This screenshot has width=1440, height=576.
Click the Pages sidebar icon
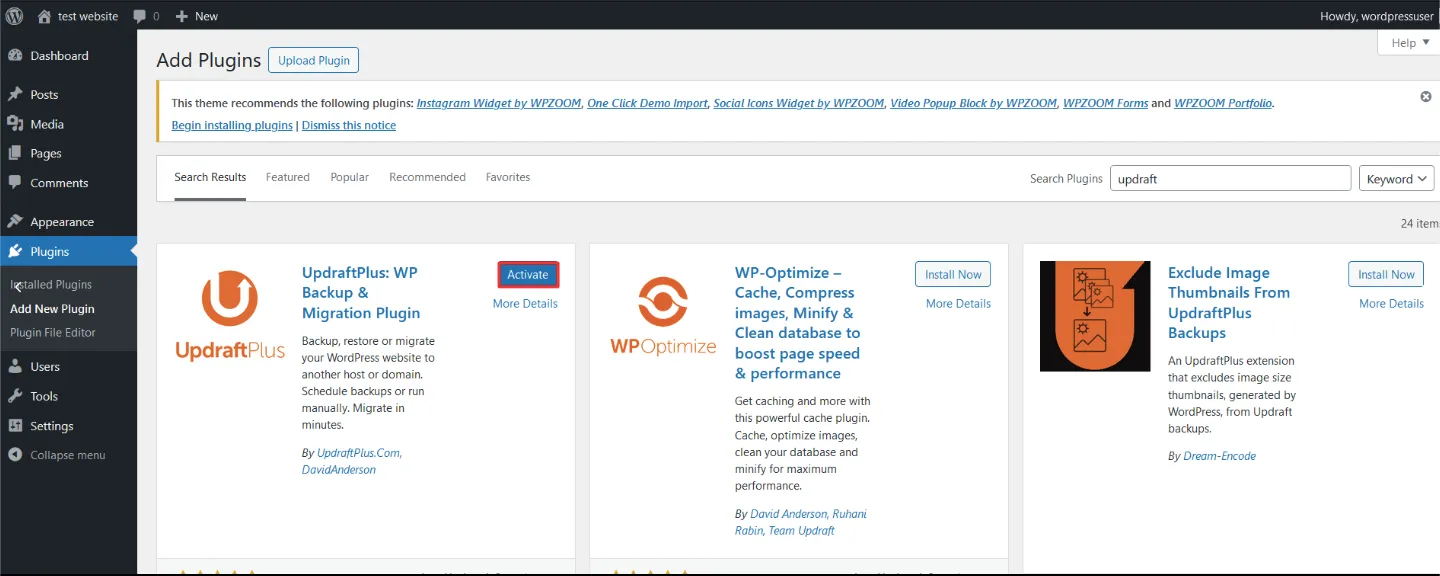[x=15, y=154]
